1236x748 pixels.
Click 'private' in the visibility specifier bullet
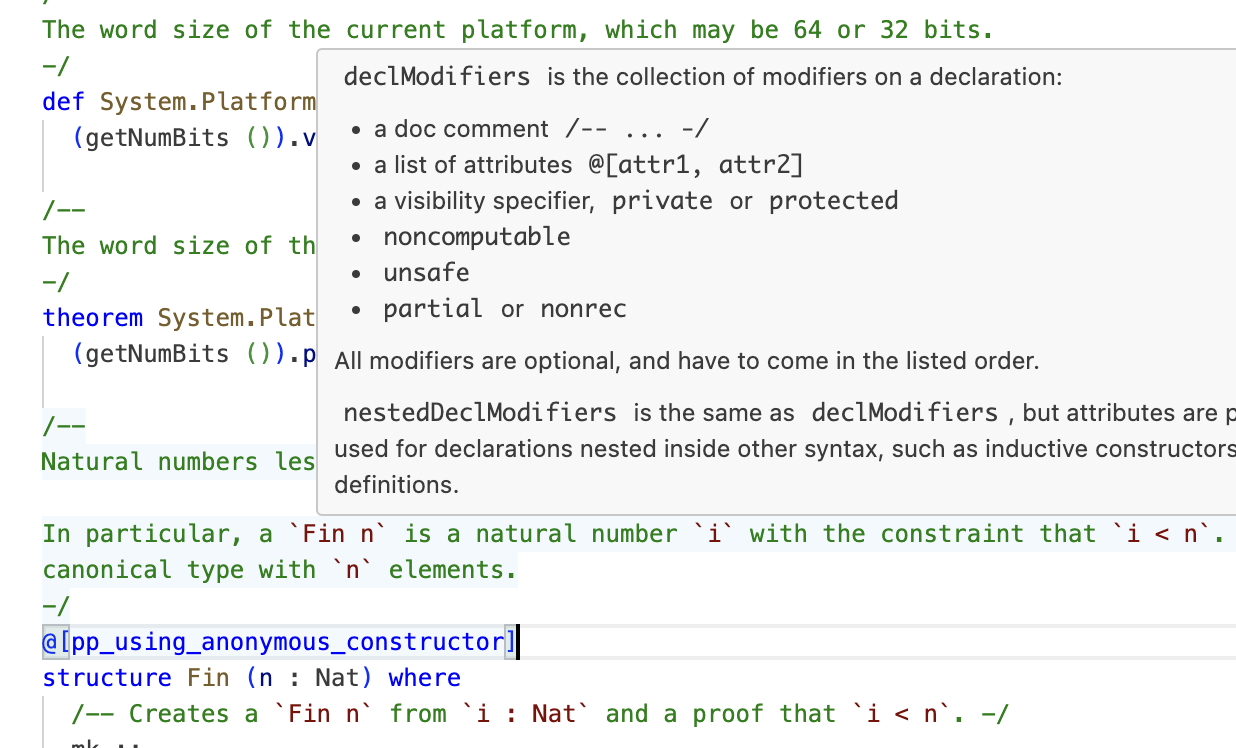tap(662, 201)
